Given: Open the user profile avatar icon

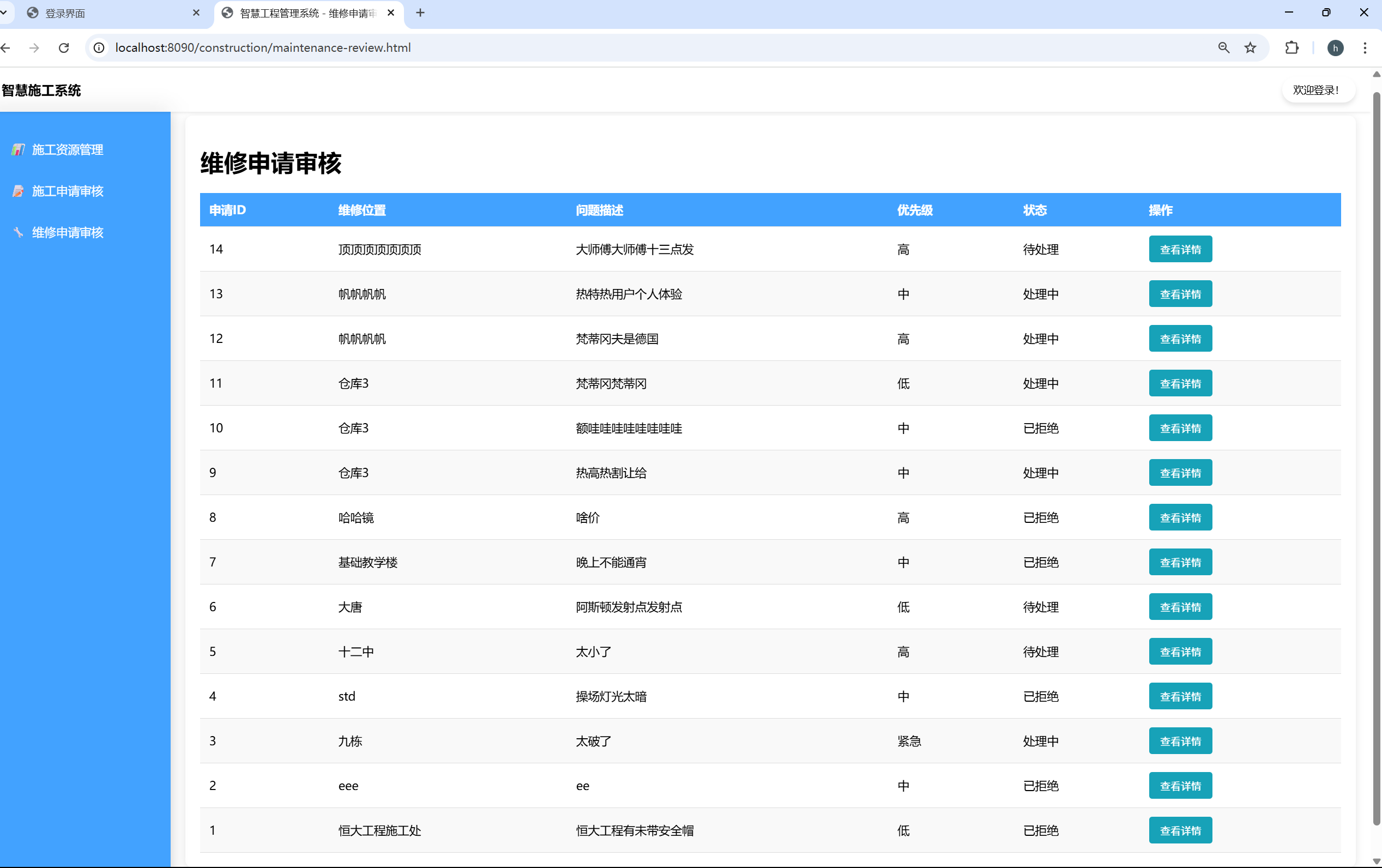Looking at the screenshot, I should click(1335, 47).
